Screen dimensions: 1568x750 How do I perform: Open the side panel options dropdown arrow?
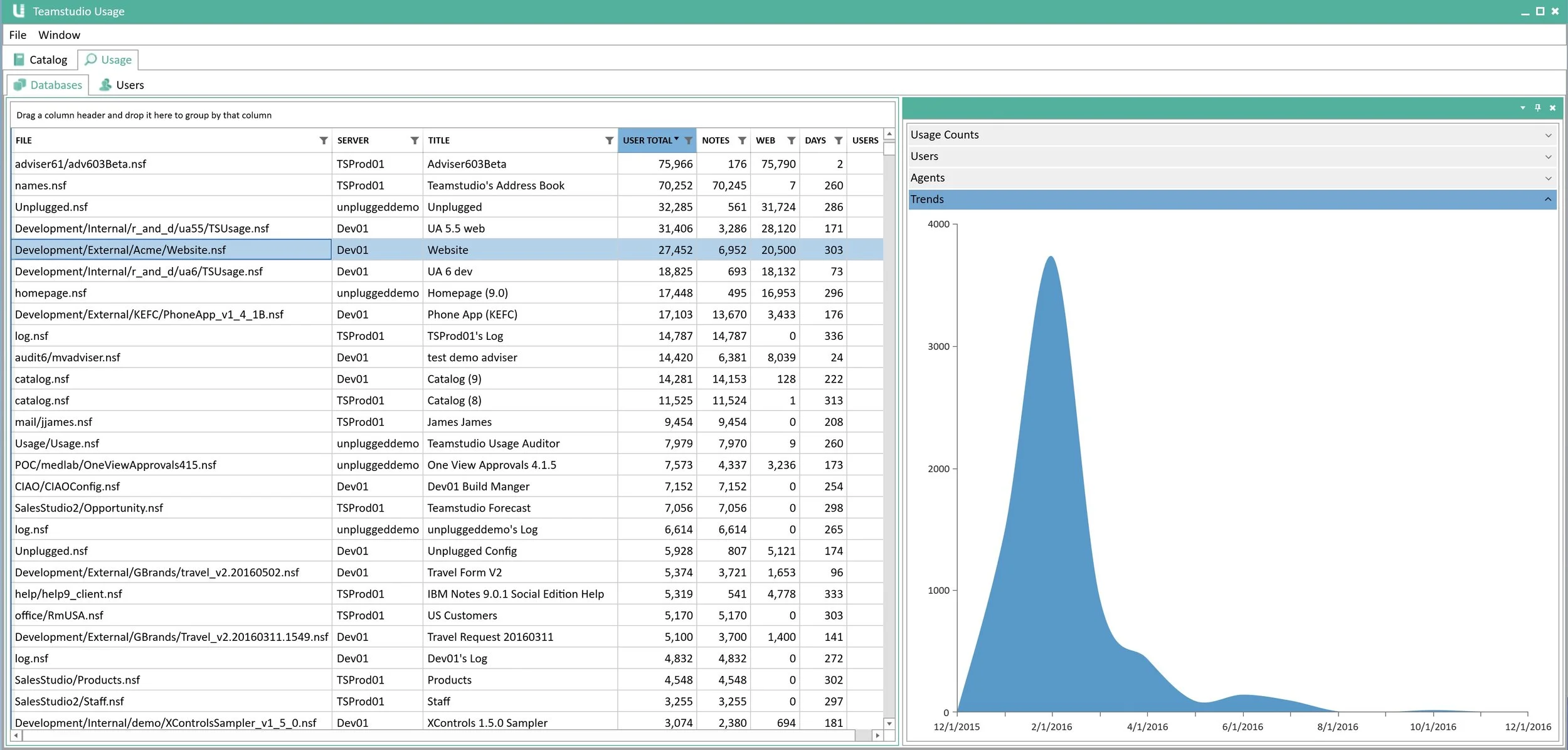[x=1523, y=108]
